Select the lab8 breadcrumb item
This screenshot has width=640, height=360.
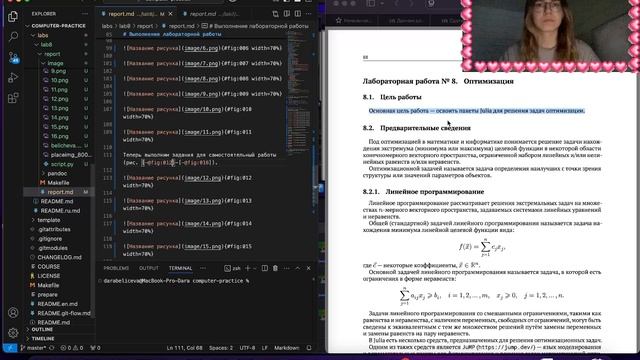click(124, 26)
